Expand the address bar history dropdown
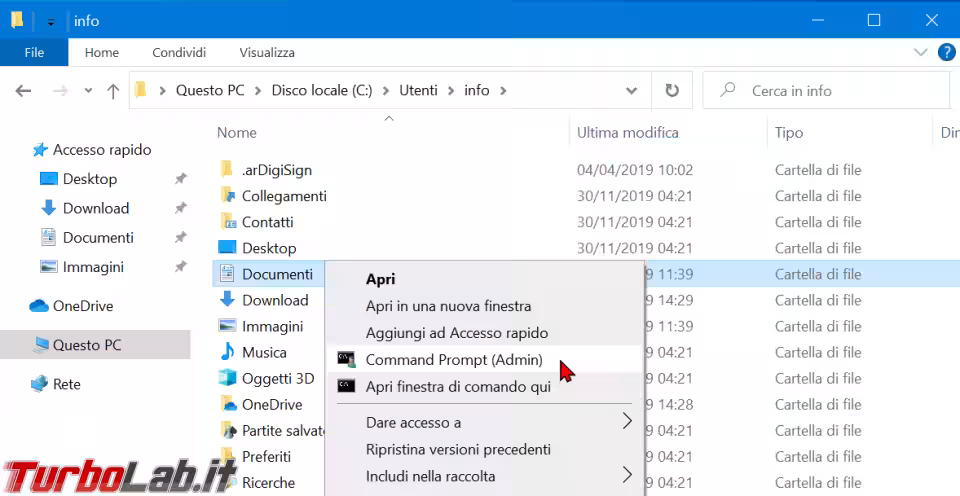 pyautogui.click(x=631, y=91)
